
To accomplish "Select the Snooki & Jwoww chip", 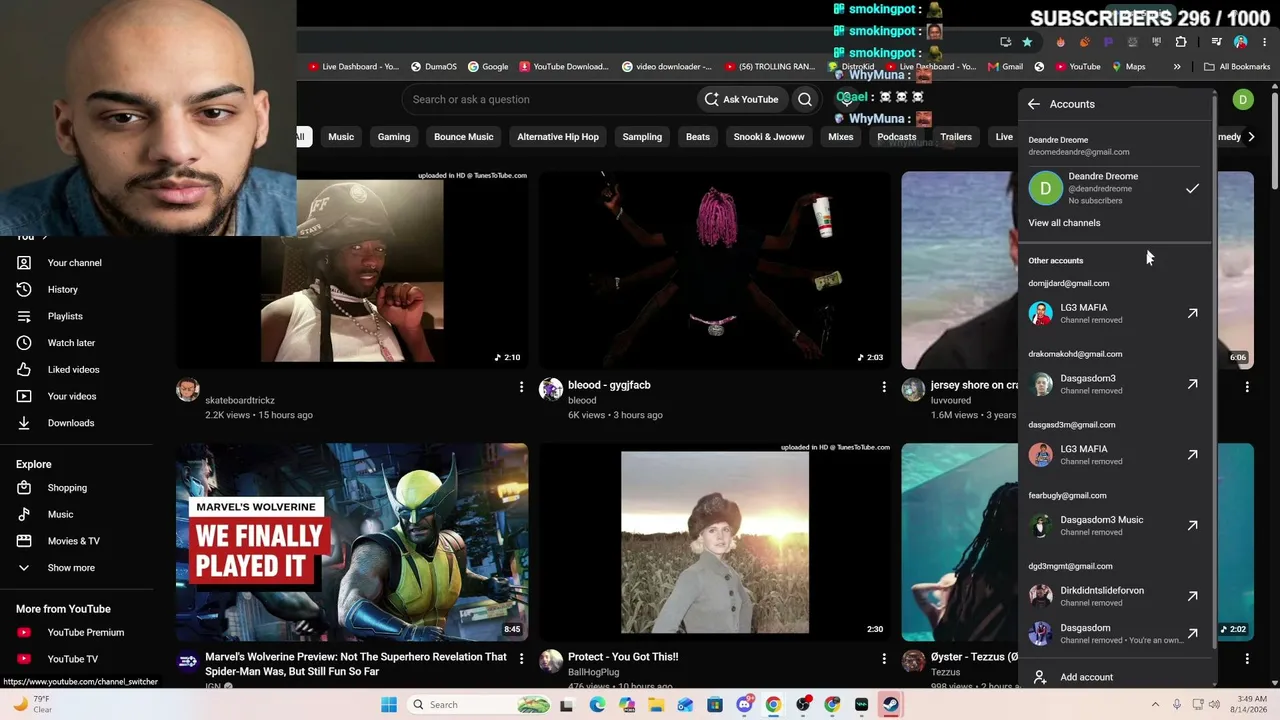I will 769,137.
